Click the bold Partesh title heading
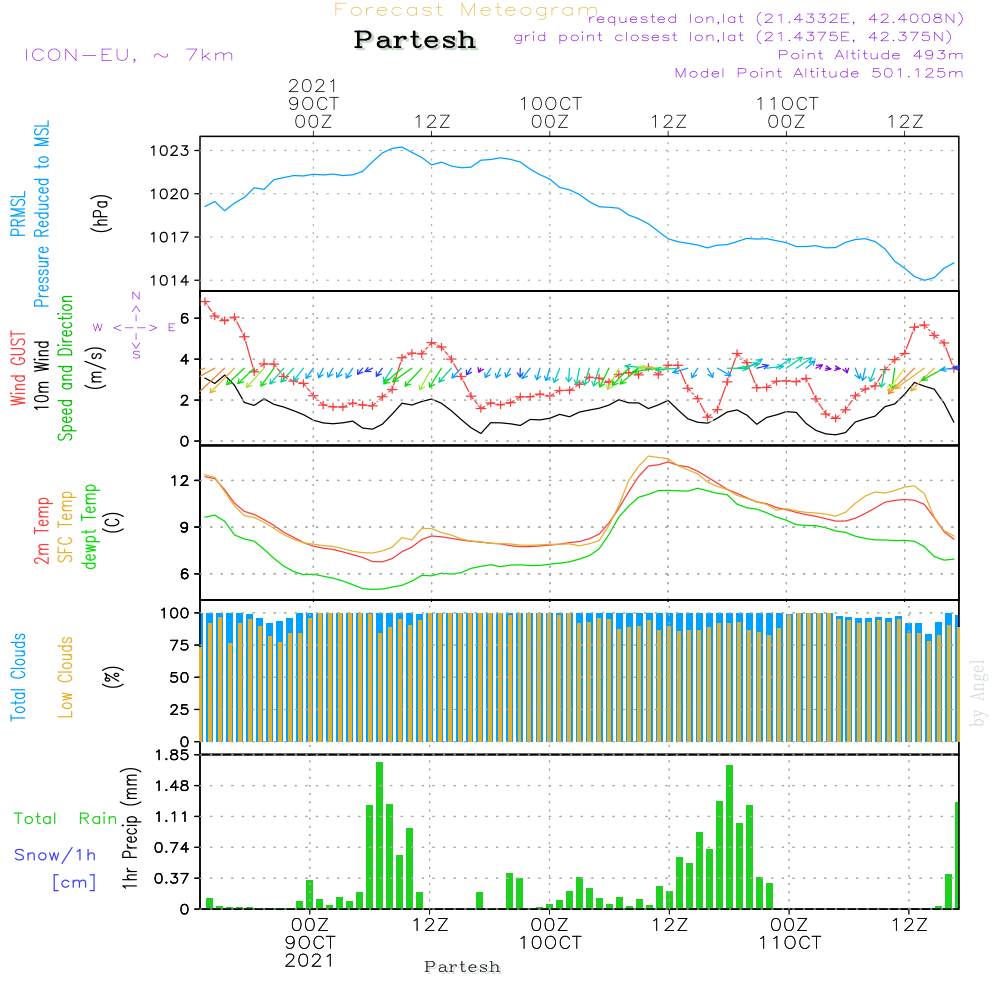The height and width of the screenshot is (1000, 1000). coord(415,40)
